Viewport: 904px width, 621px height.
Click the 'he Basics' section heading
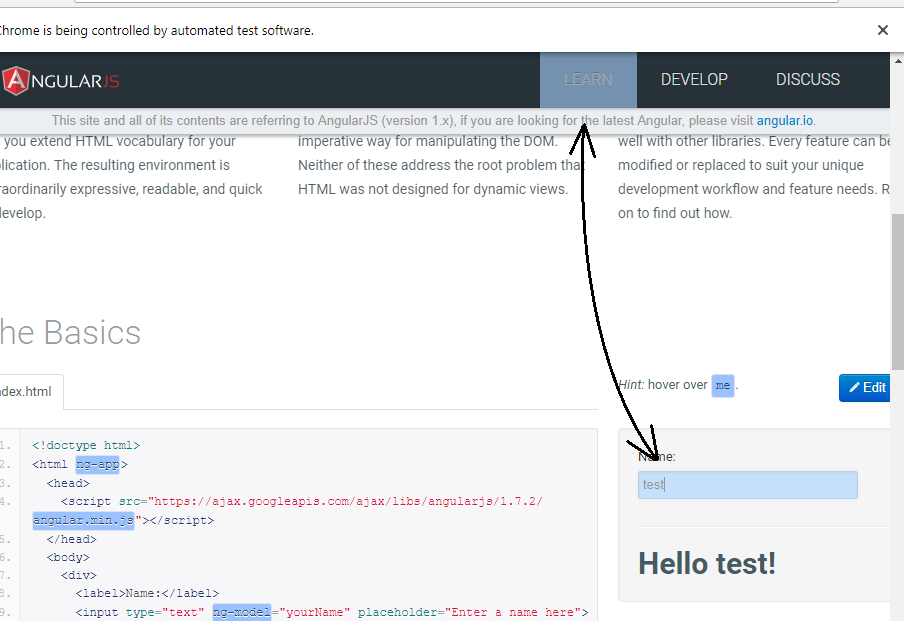[x=70, y=333]
